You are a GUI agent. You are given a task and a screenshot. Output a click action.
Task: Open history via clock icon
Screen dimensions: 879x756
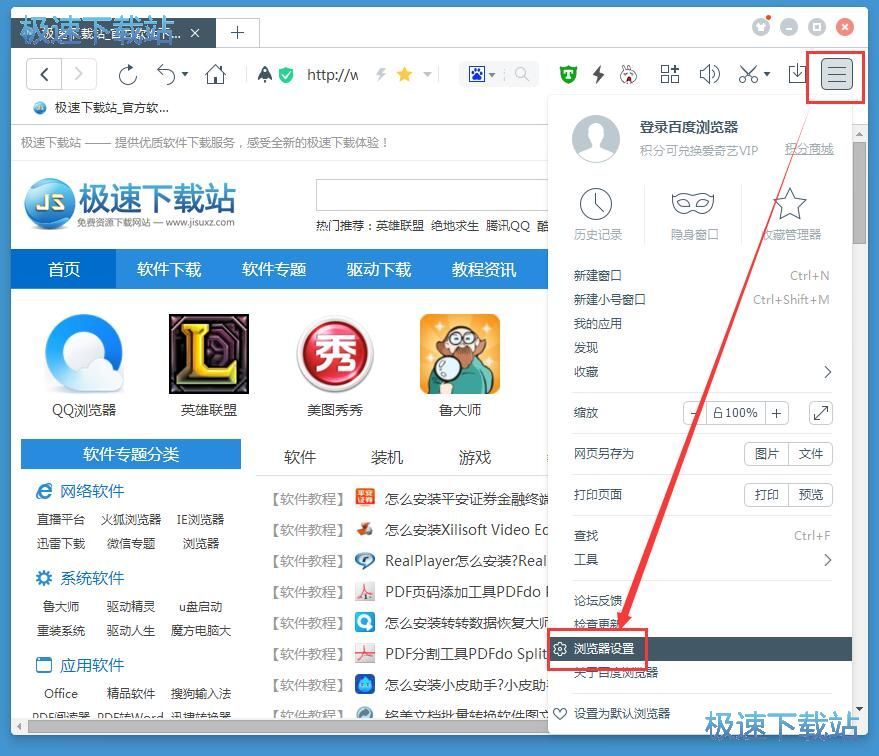point(596,204)
